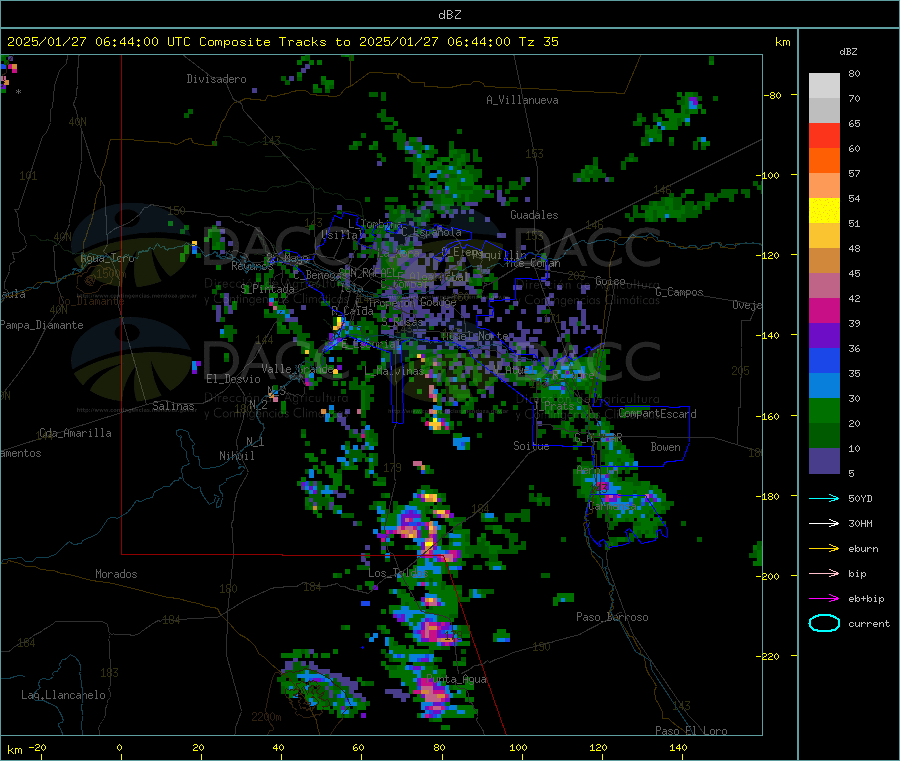
Task: Click the 'A_Villanueva' place label on map
Action: click(522, 100)
